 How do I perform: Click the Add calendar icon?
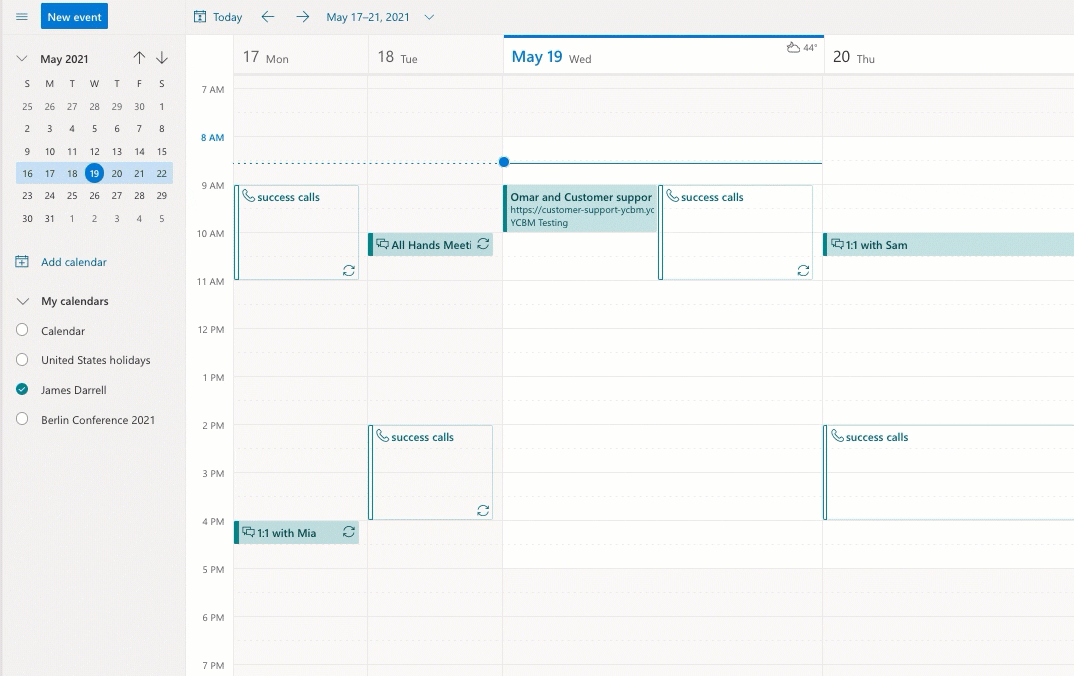click(x=22, y=262)
